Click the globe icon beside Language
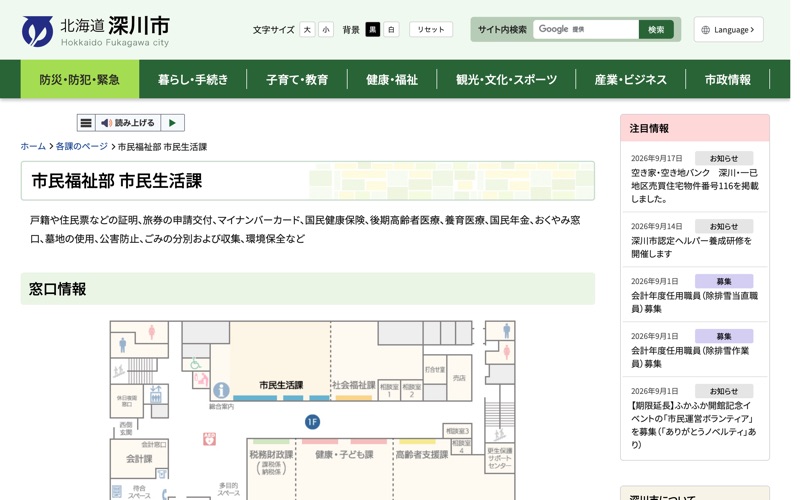800x500 pixels. pyautogui.click(x=706, y=30)
